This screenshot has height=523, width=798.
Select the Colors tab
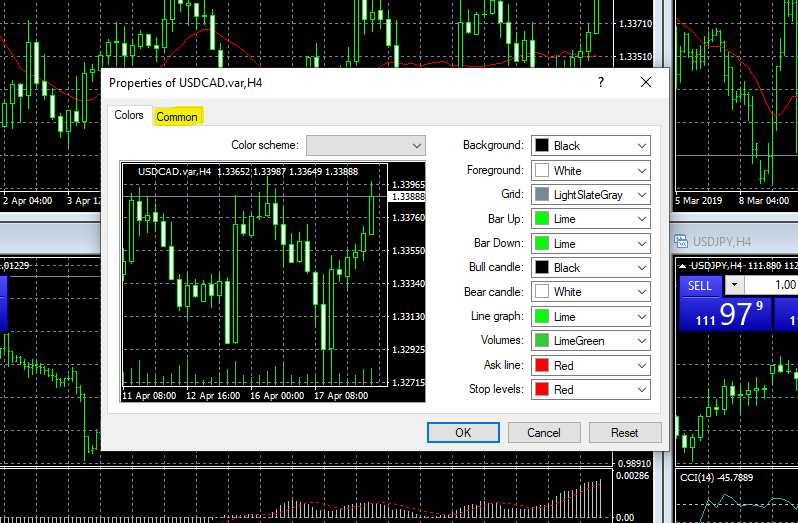click(x=129, y=115)
